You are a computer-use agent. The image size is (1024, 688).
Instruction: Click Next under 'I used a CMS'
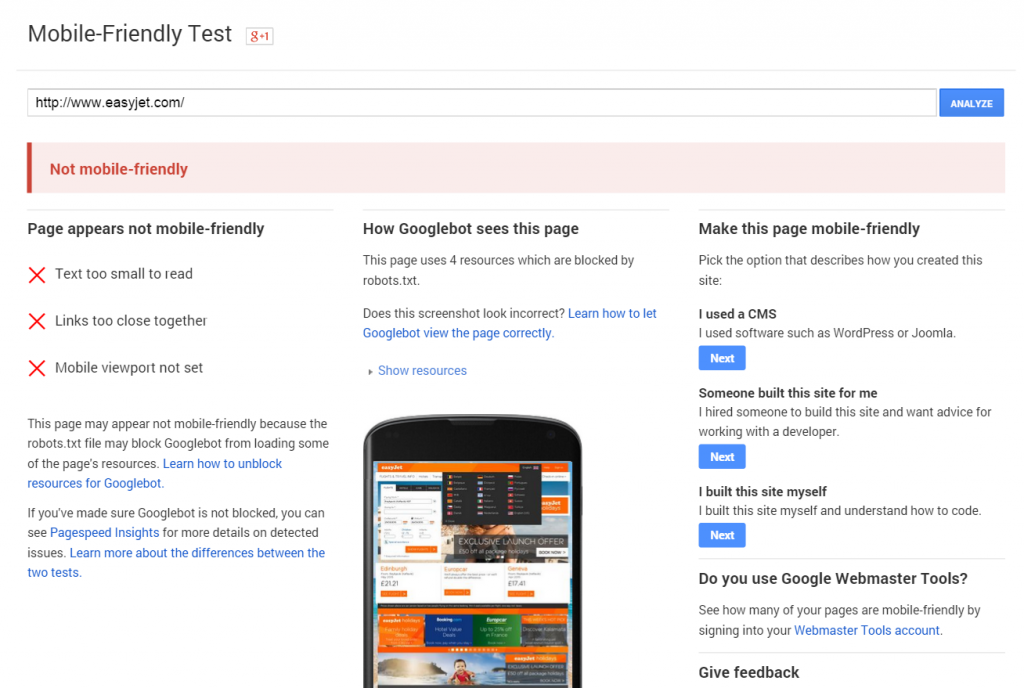pyautogui.click(x=721, y=358)
